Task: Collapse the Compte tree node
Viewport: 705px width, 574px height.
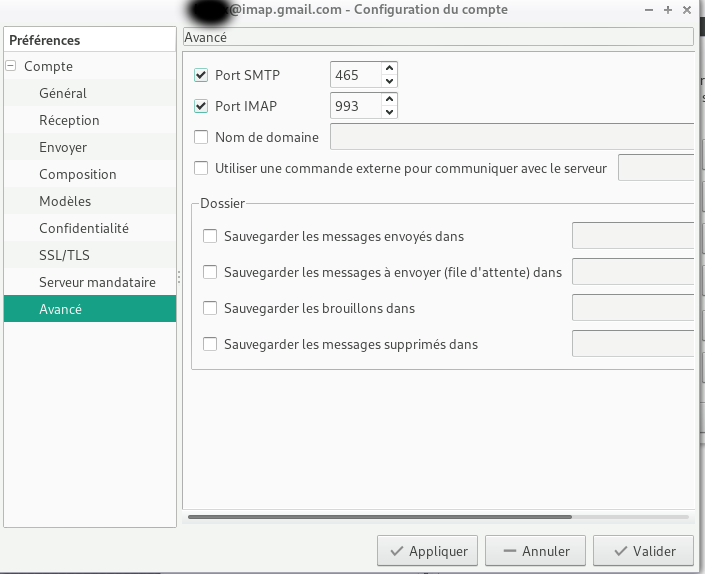Action: (11, 66)
